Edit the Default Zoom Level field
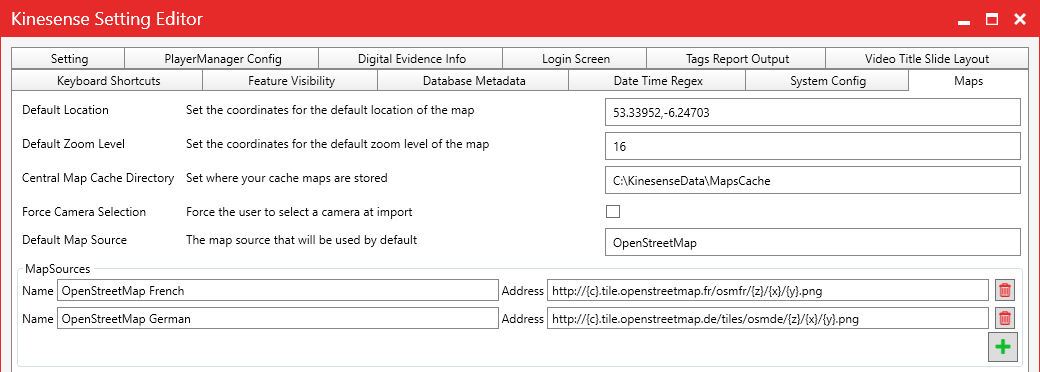1040x372 pixels. tap(812, 146)
